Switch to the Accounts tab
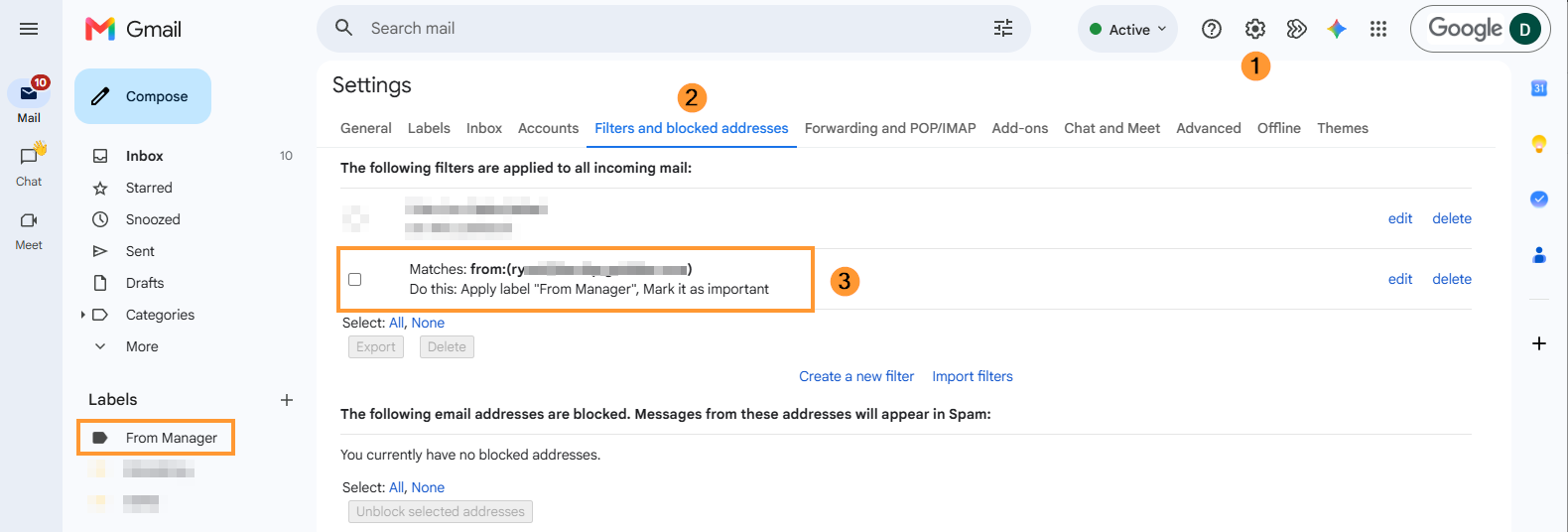The image size is (1568, 532). coord(548,128)
